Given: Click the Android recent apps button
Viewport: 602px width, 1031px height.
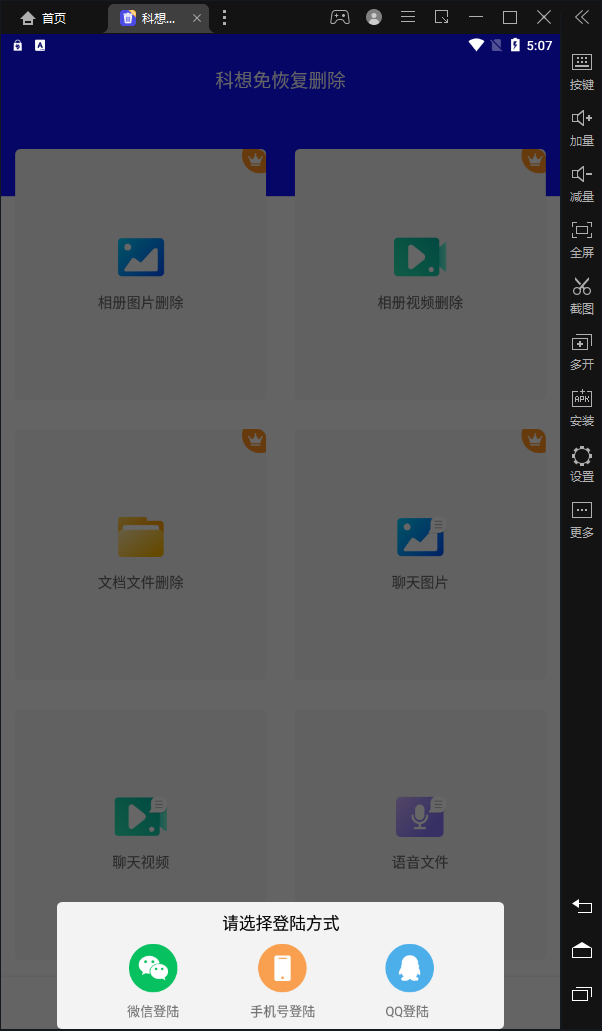Looking at the screenshot, I should 582,994.
